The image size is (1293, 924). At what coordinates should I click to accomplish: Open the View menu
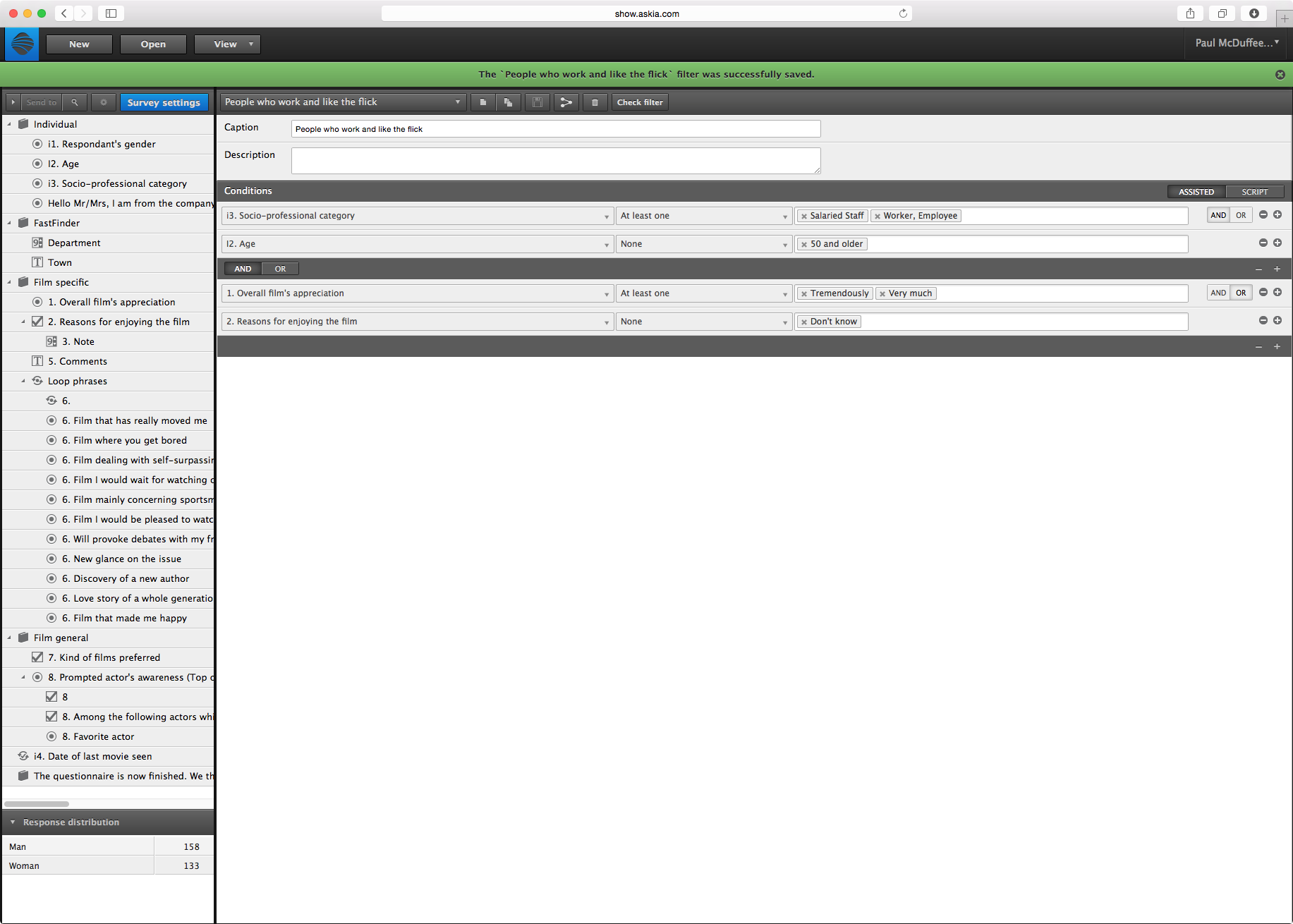pyautogui.click(x=227, y=44)
